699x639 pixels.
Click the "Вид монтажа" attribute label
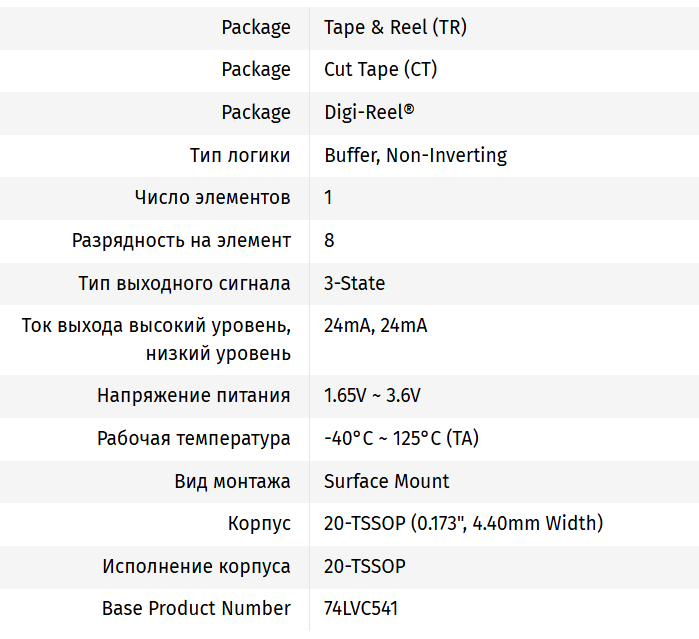click(232, 481)
